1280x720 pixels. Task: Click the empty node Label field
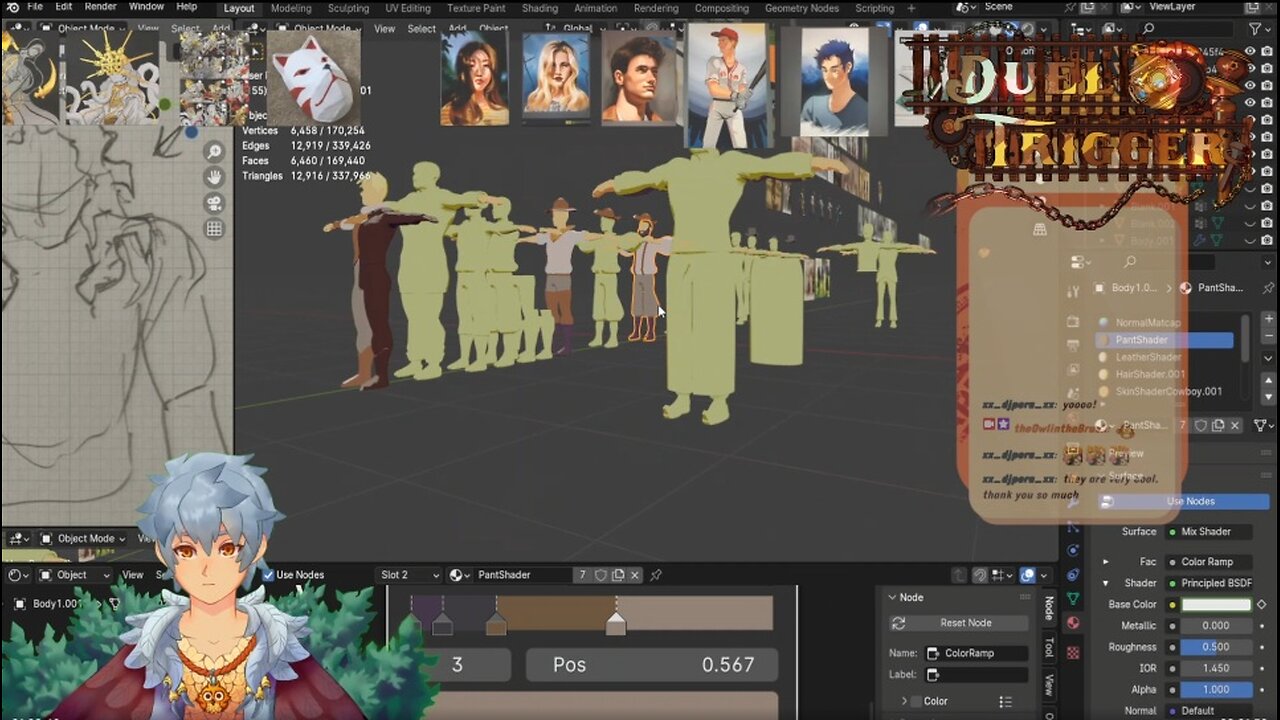point(974,675)
